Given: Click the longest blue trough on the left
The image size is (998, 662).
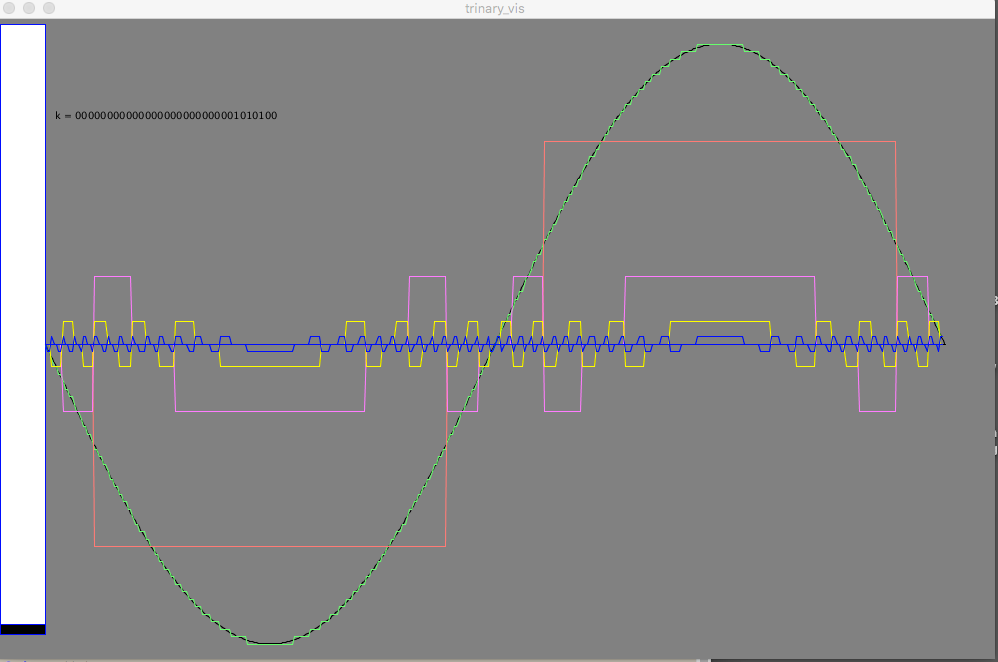Looking at the screenshot, I should pyautogui.click(x=270, y=352).
